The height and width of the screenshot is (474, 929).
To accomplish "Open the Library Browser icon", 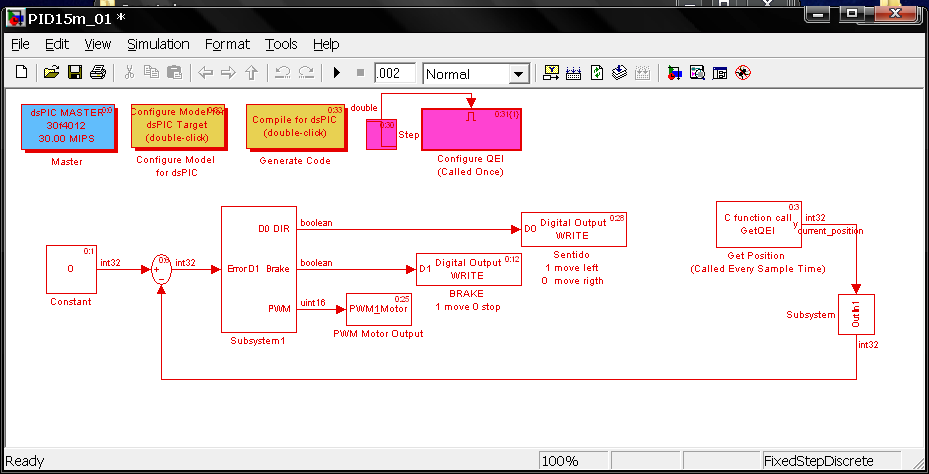I will click(674, 73).
